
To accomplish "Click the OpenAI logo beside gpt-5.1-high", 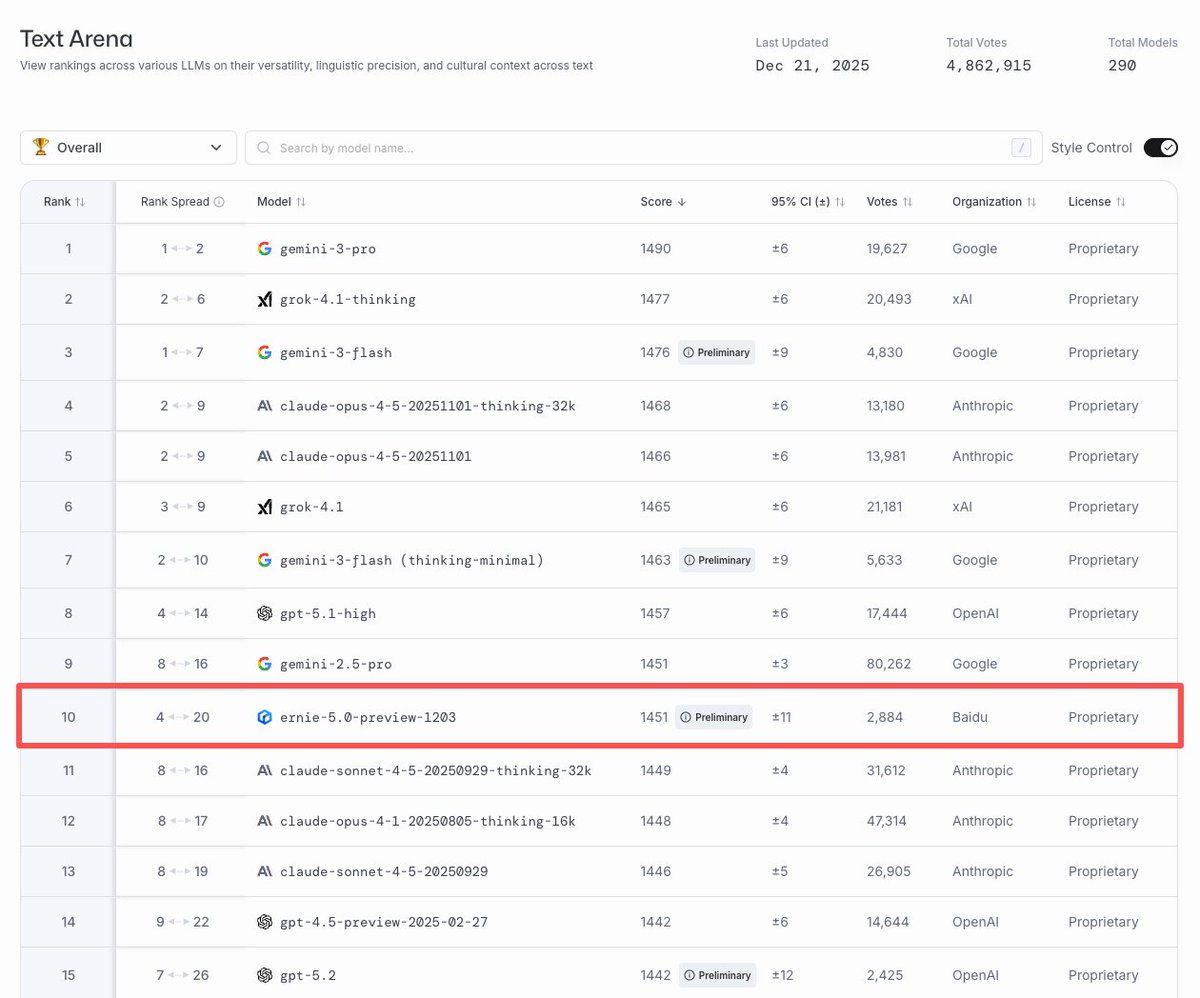I will 264,613.
